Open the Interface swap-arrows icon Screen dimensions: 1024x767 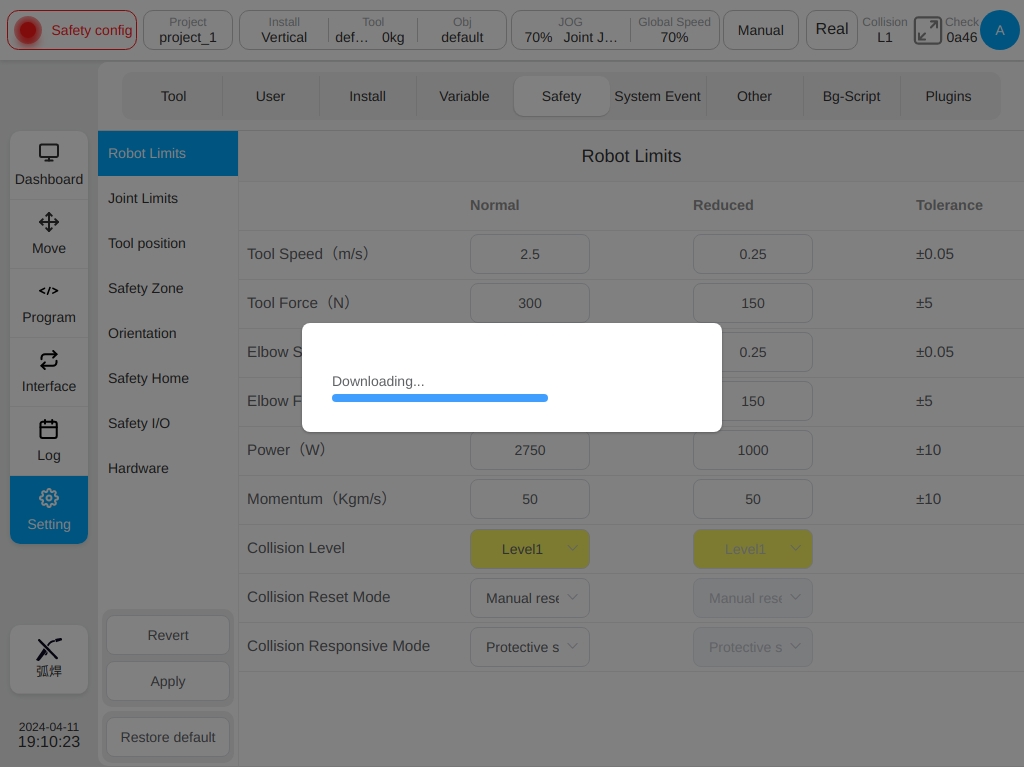(x=48, y=360)
